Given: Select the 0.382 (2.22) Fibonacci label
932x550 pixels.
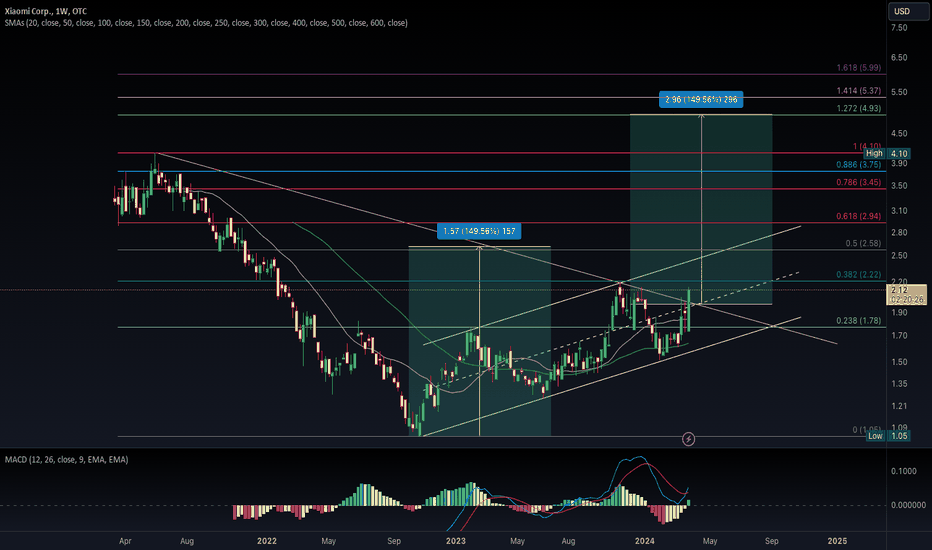Looking at the screenshot, I should point(859,275).
